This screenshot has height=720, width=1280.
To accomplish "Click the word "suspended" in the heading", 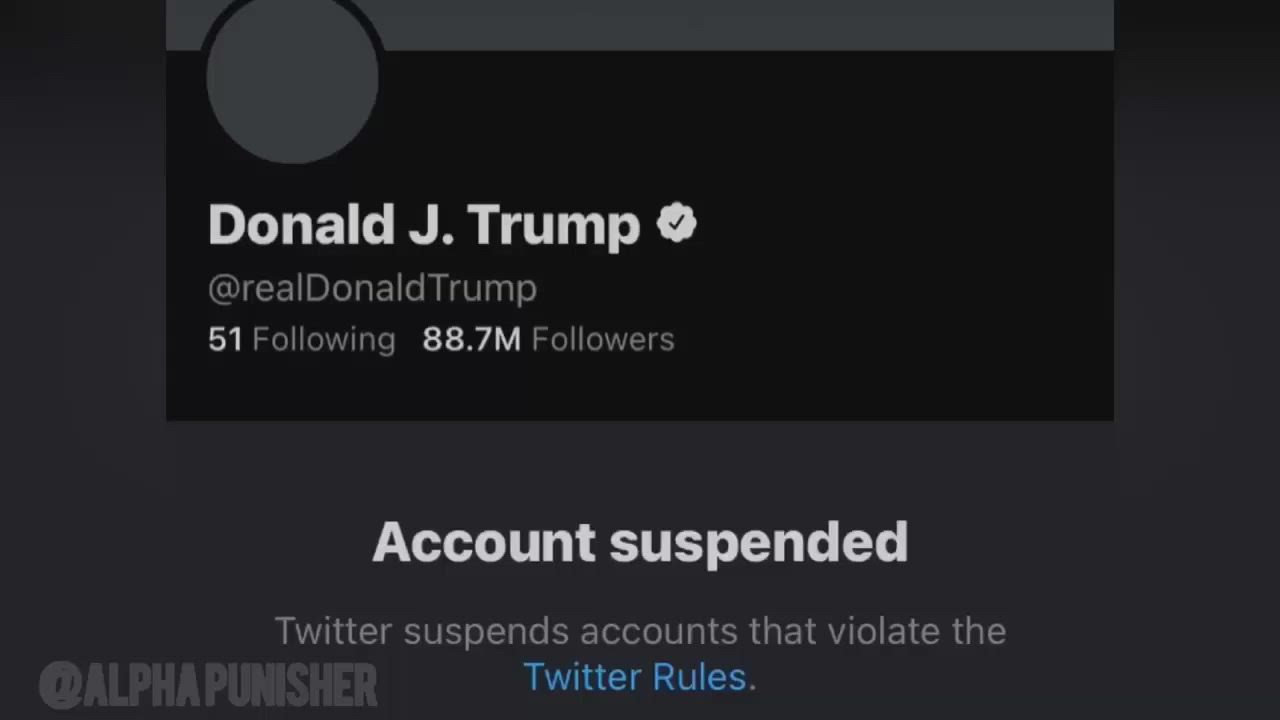I will [758, 545].
